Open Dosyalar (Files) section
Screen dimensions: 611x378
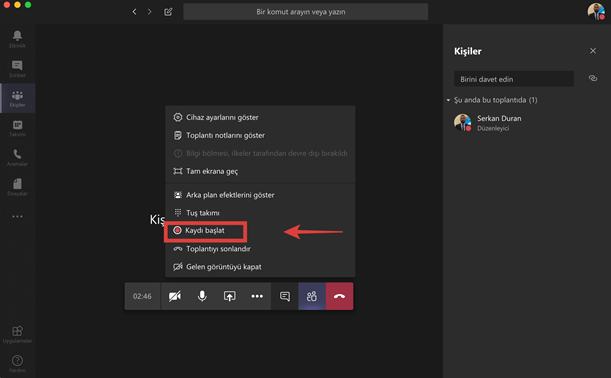(17, 187)
